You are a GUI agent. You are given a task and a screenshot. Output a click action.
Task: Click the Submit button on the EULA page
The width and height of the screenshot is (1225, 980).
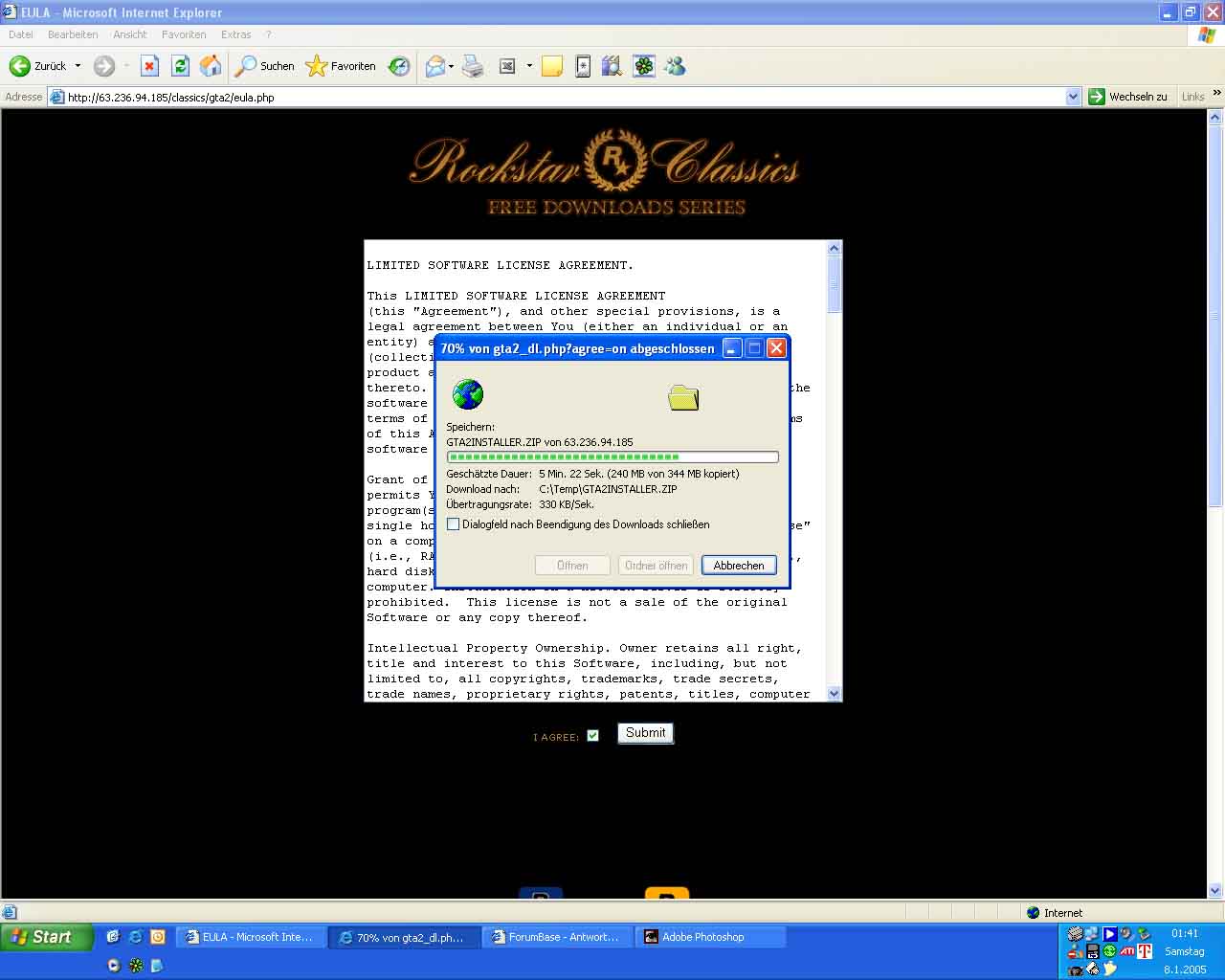click(x=646, y=733)
